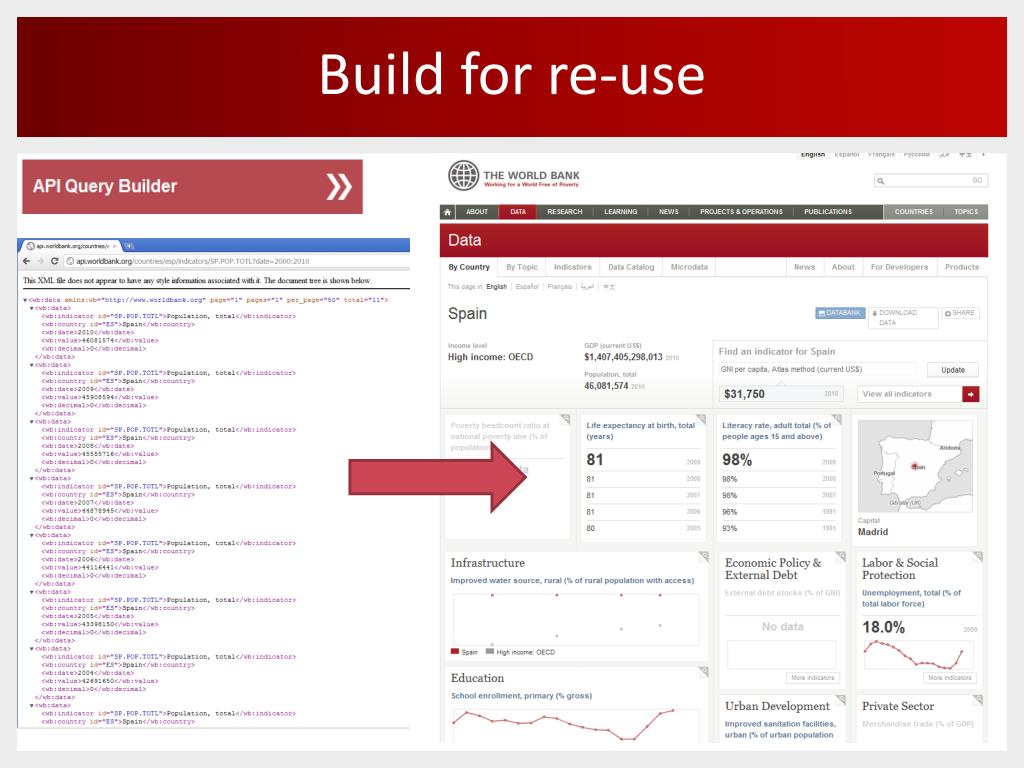
Task: Click Unemployment, total indicator link
Action: [911, 598]
